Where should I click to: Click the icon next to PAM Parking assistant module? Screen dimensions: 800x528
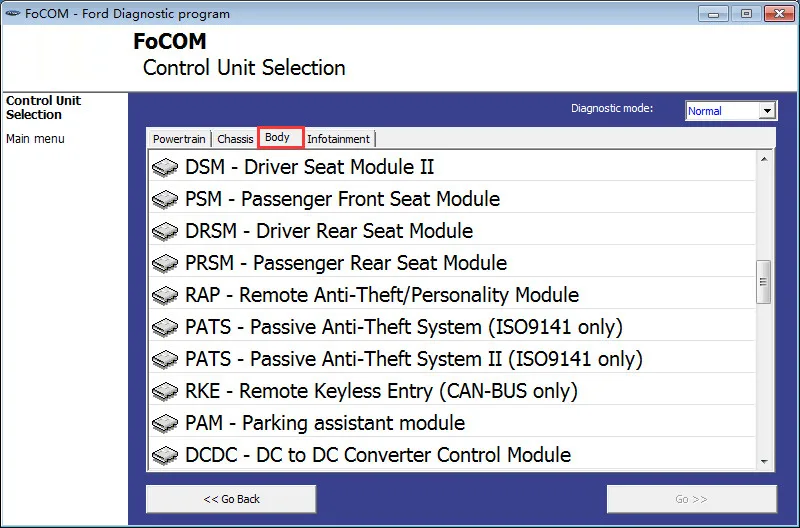pyautogui.click(x=165, y=423)
